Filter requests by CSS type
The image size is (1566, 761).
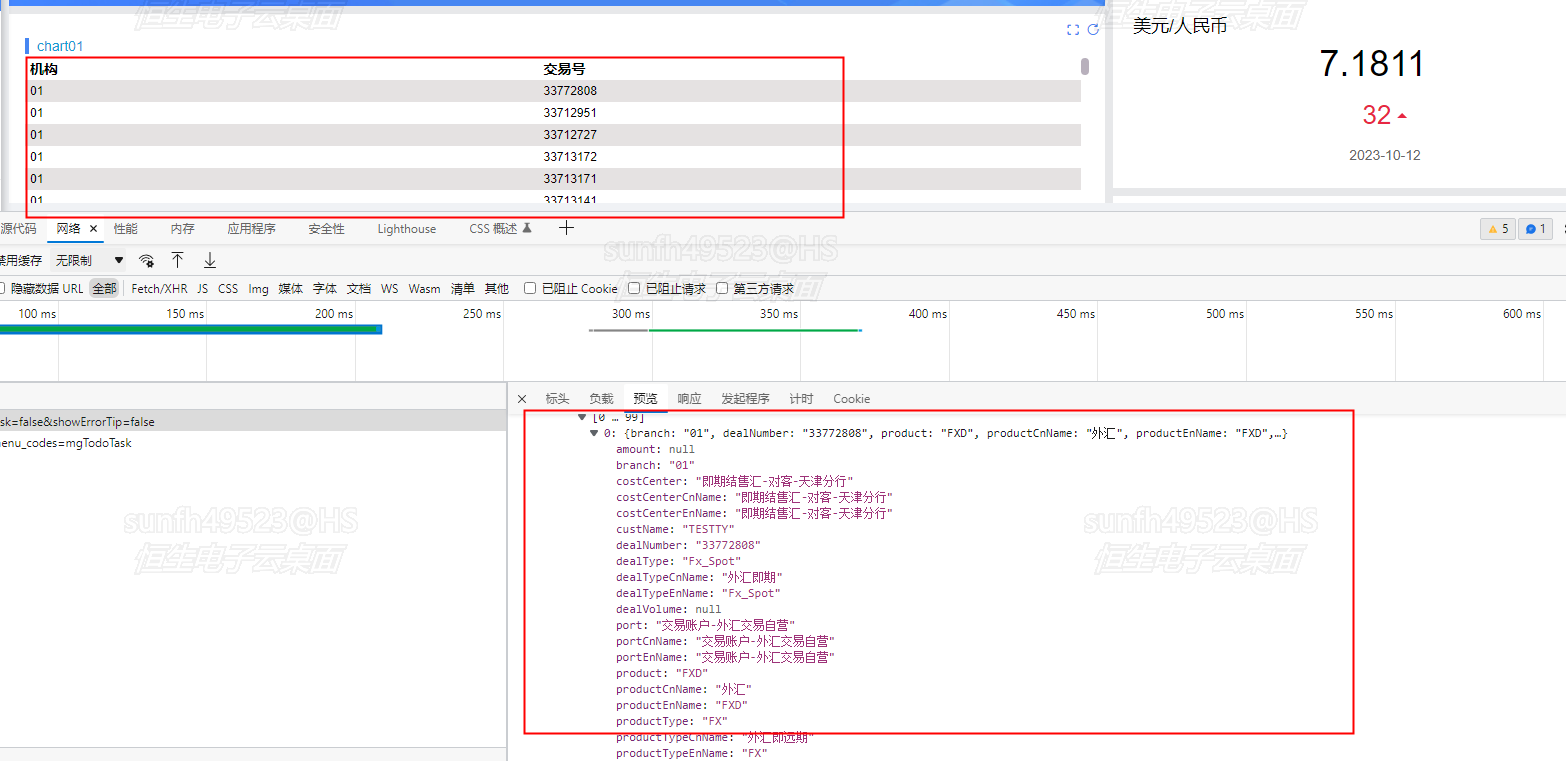pyautogui.click(x=228, y=288)
